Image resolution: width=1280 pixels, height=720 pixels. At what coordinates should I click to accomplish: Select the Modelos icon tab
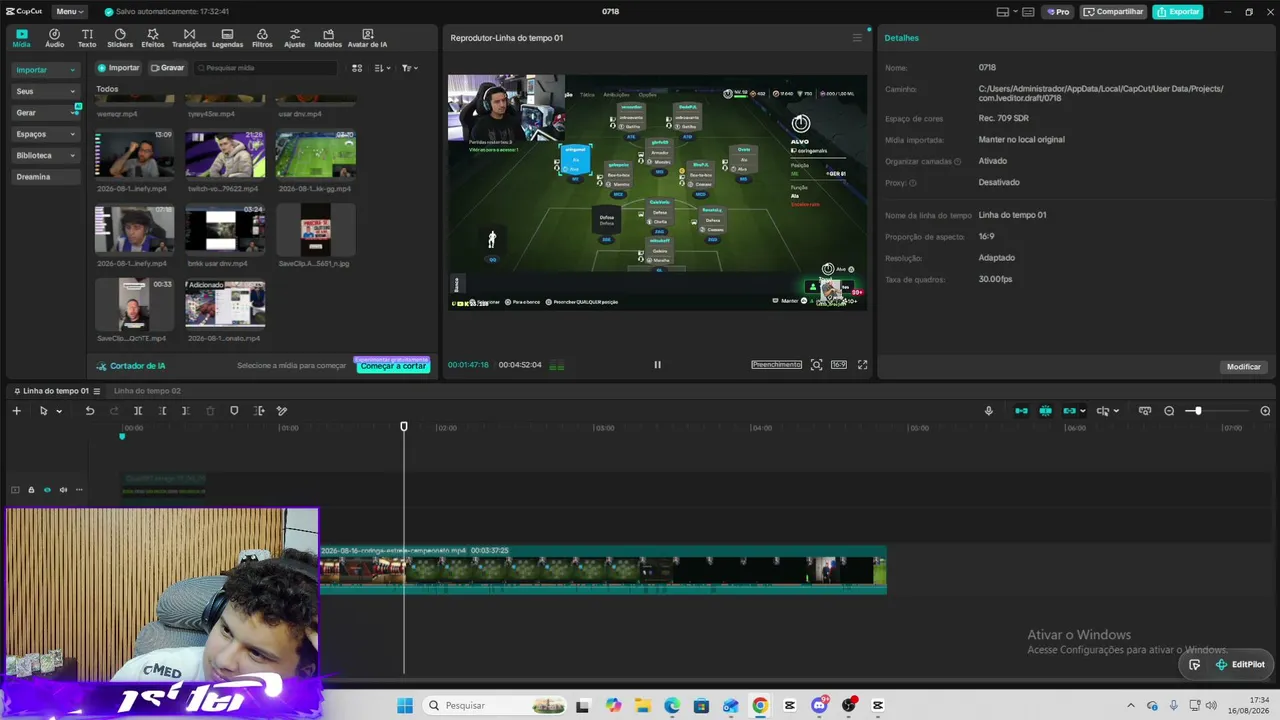328,38
